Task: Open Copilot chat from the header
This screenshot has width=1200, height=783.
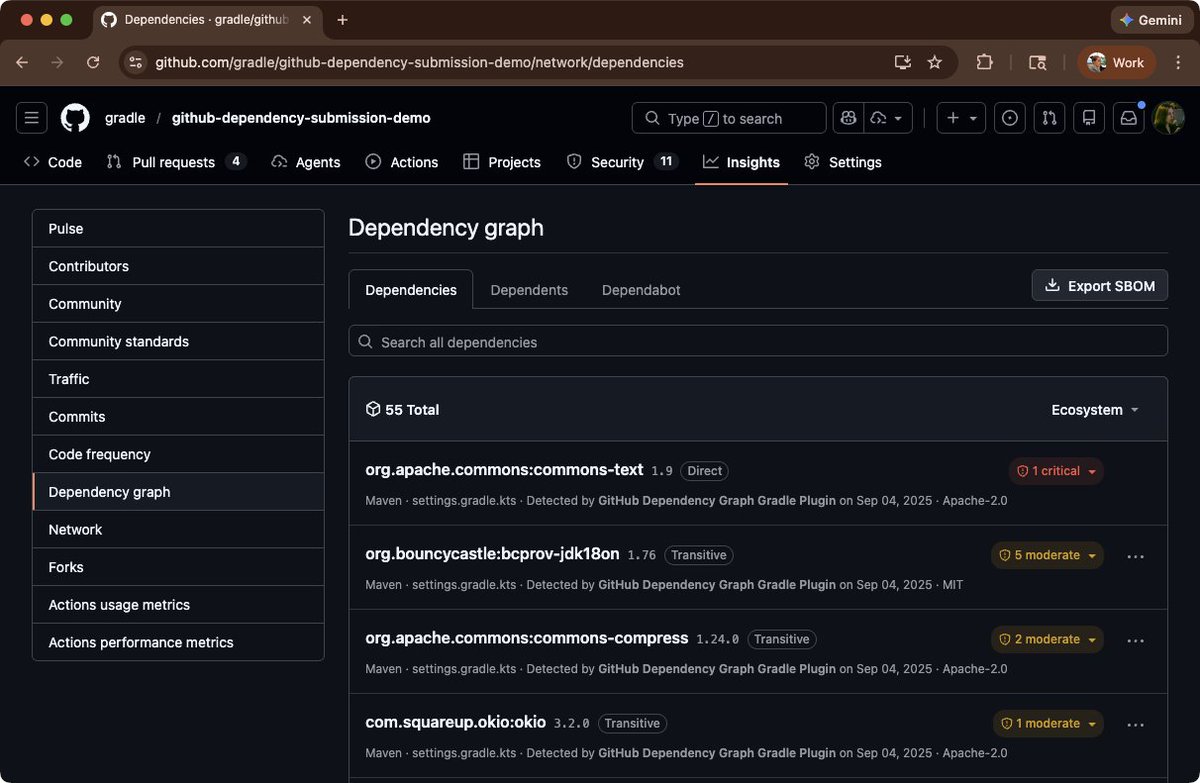Action: click(848, 117)
